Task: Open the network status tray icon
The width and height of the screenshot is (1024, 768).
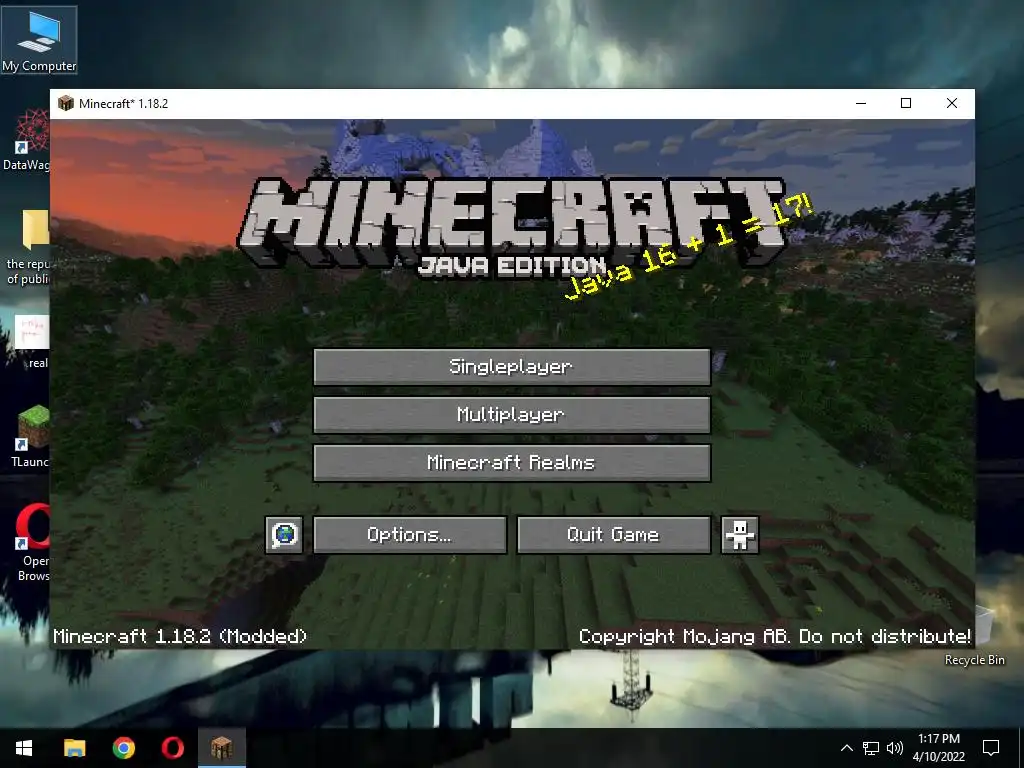Action: pos(871,748)
